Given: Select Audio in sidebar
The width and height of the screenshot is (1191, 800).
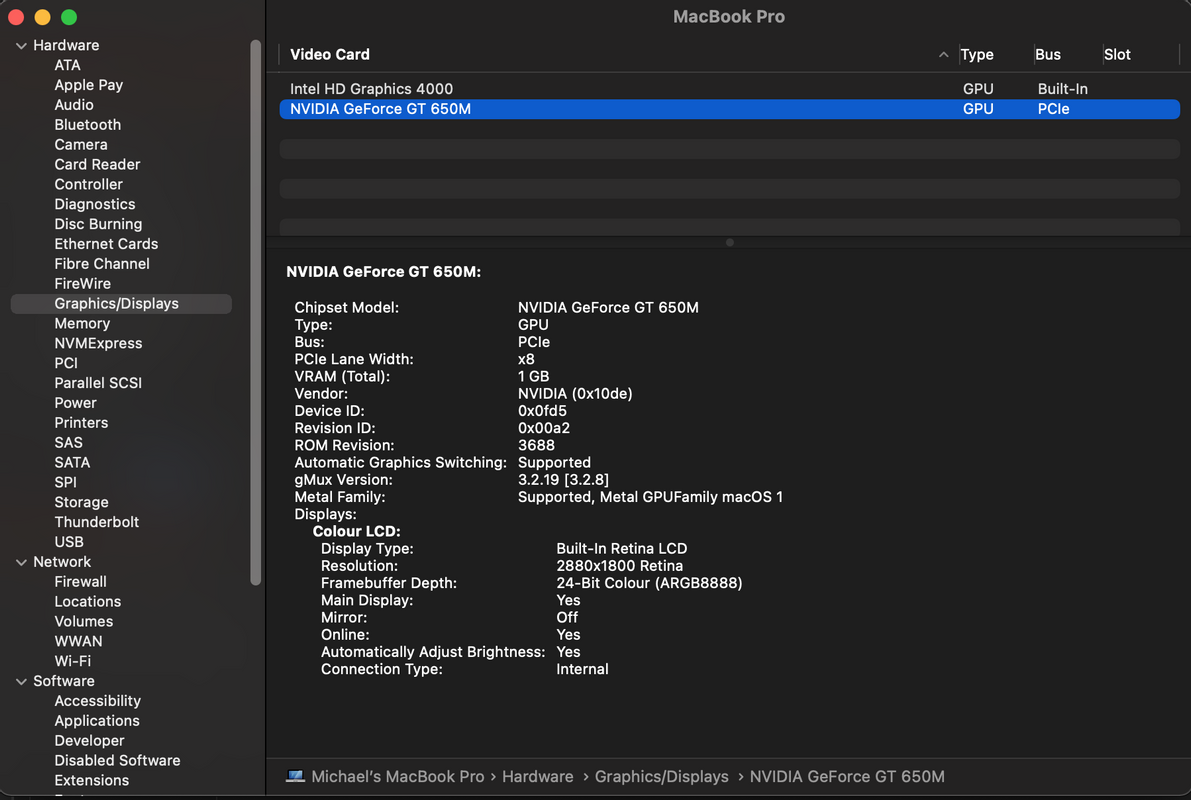Looking at the screenshot, I should 74,105.
